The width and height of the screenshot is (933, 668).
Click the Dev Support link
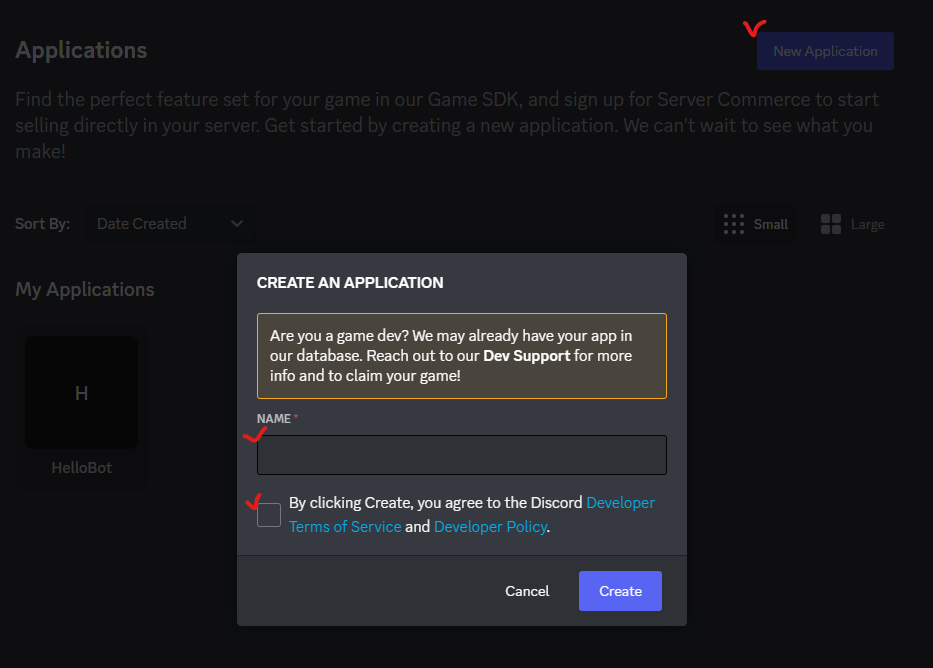(527, 356)
